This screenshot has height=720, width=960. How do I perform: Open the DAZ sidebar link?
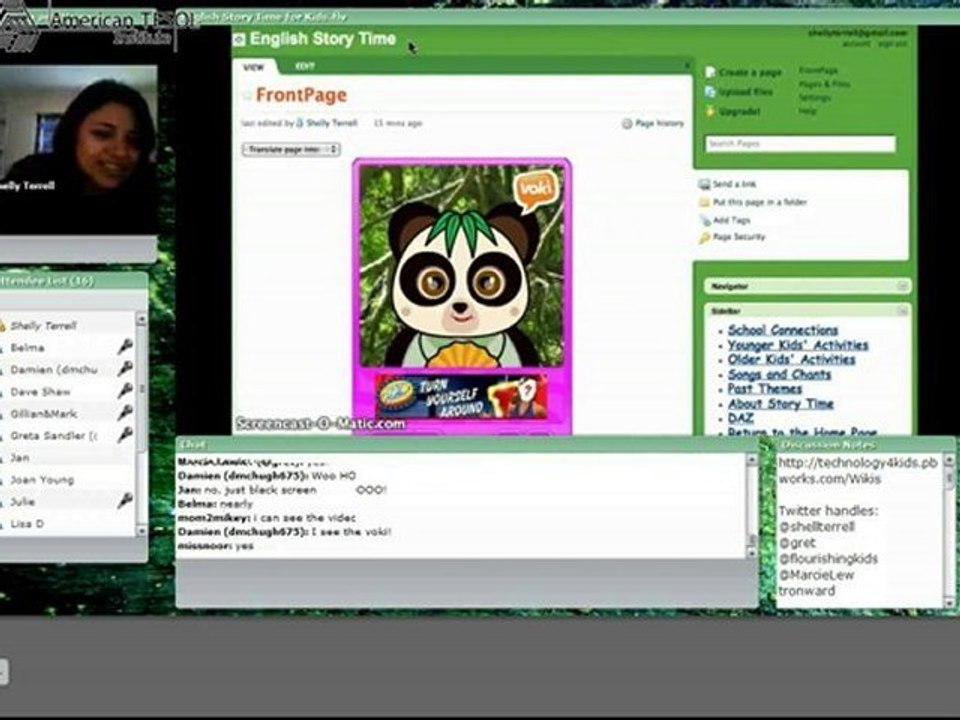pos(740,418)
